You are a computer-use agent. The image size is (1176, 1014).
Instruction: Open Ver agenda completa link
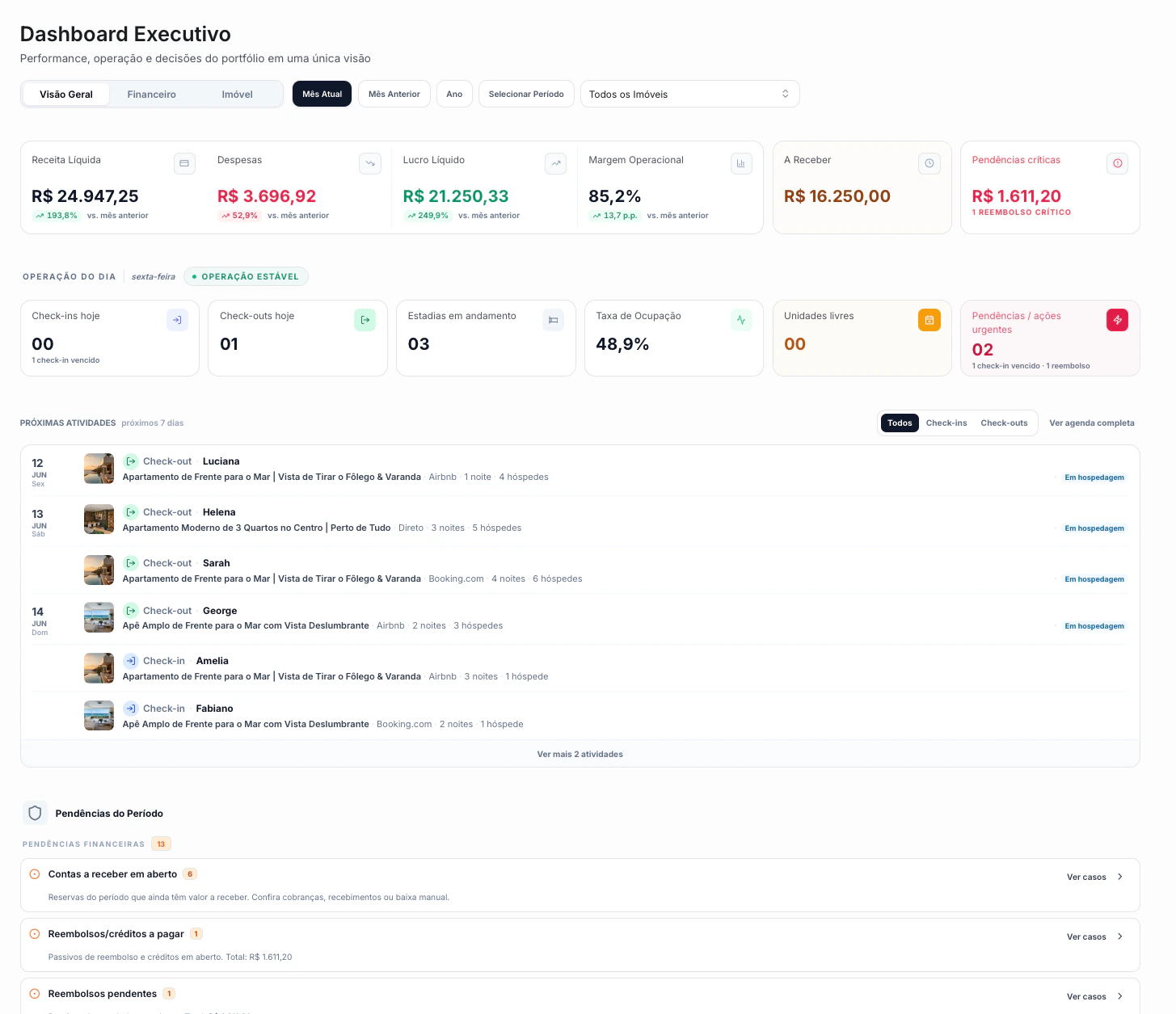(1092, 423)
